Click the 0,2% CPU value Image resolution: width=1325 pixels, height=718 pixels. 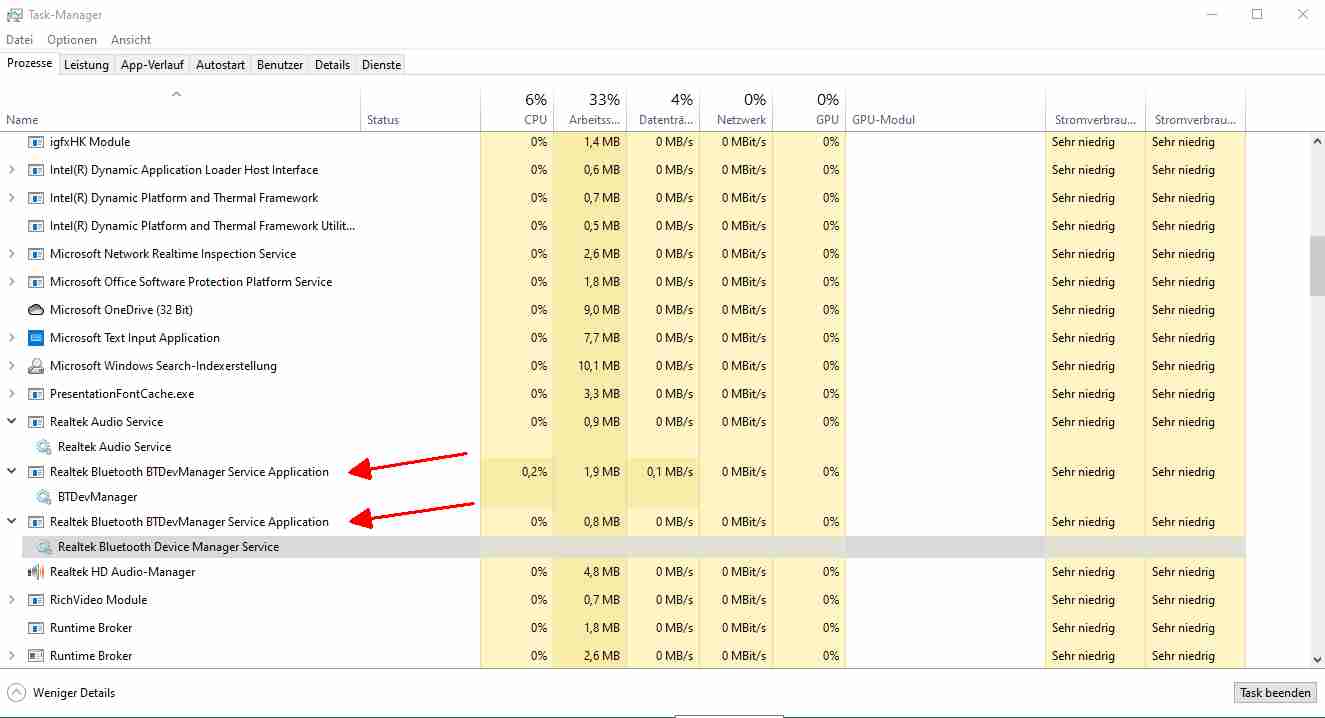point(534,472)
